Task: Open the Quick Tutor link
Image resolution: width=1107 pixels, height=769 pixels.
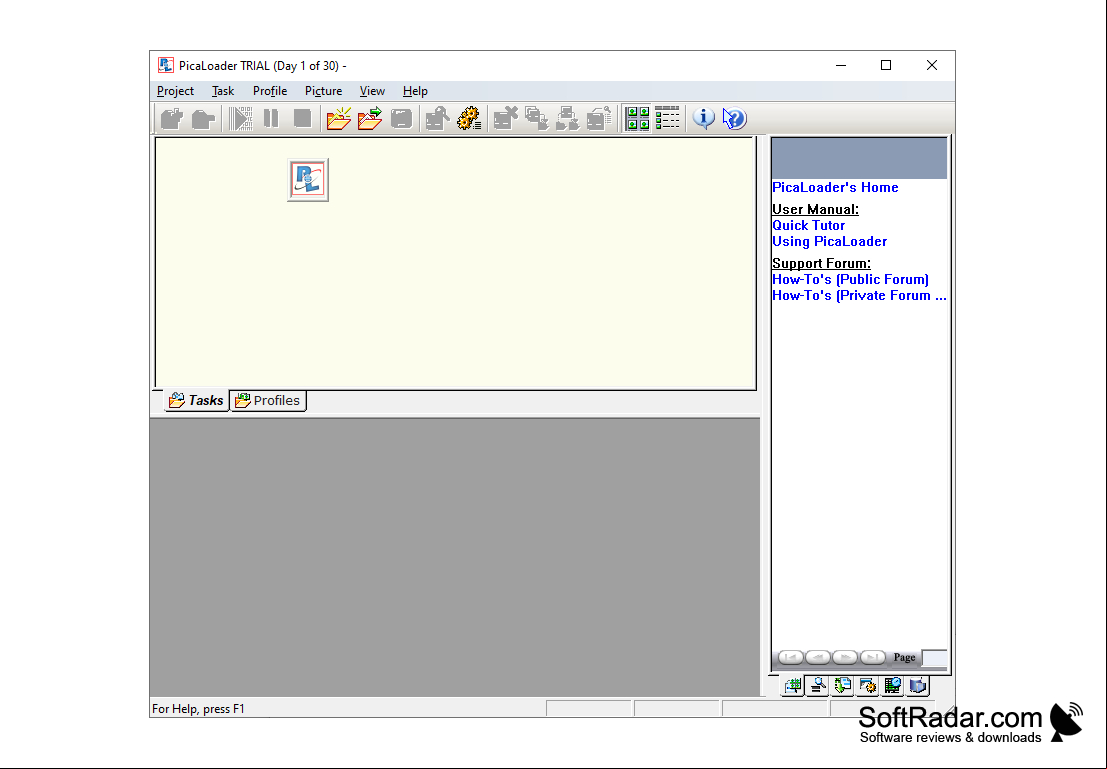Action: point(808,225)
